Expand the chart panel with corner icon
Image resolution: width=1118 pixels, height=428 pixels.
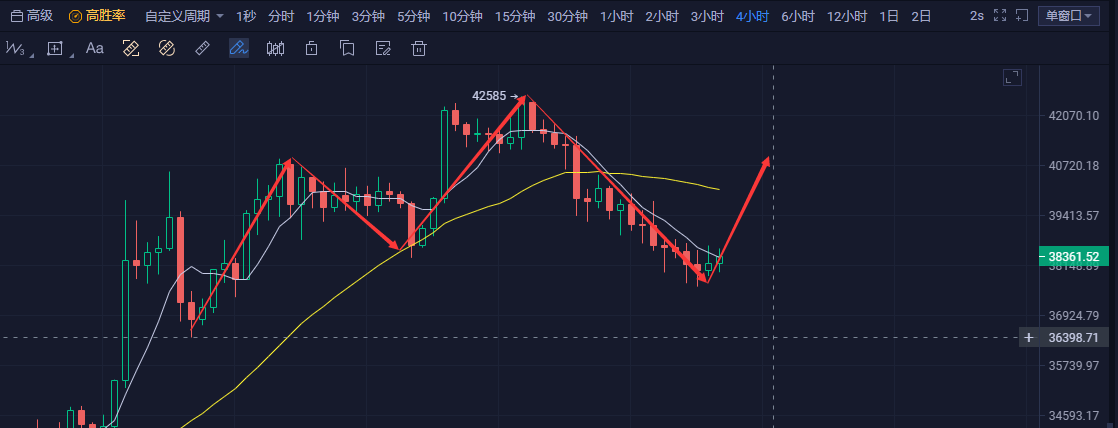coord(1012,78)
